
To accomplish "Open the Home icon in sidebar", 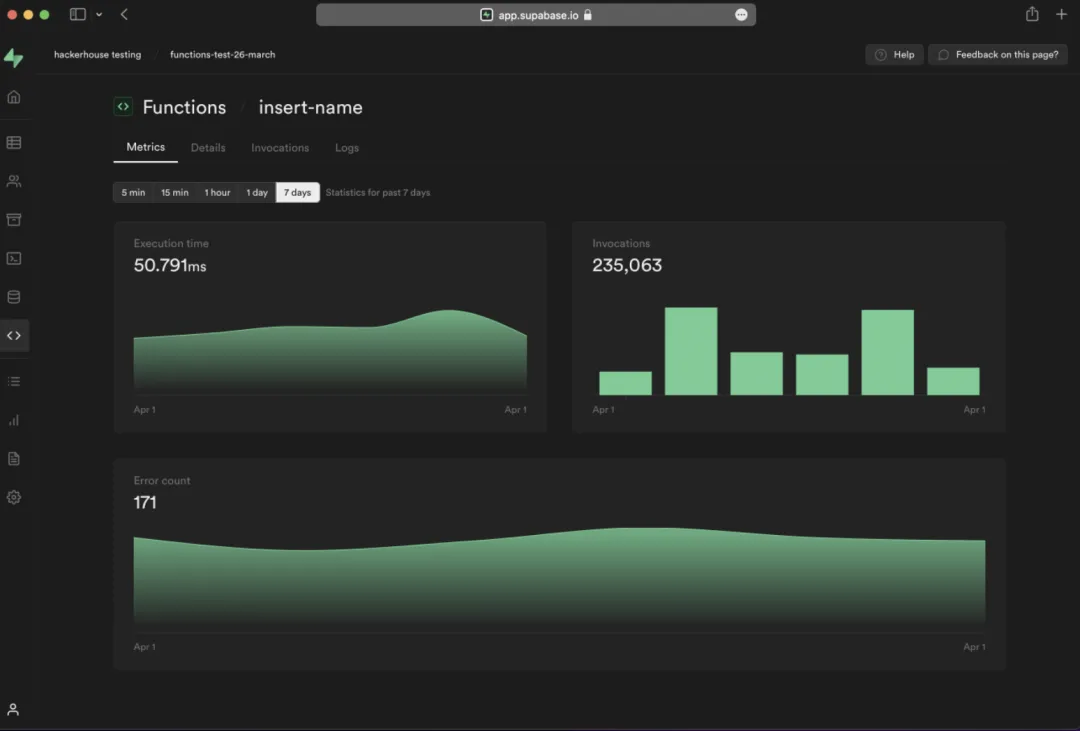I will click(x=14, y=97).
